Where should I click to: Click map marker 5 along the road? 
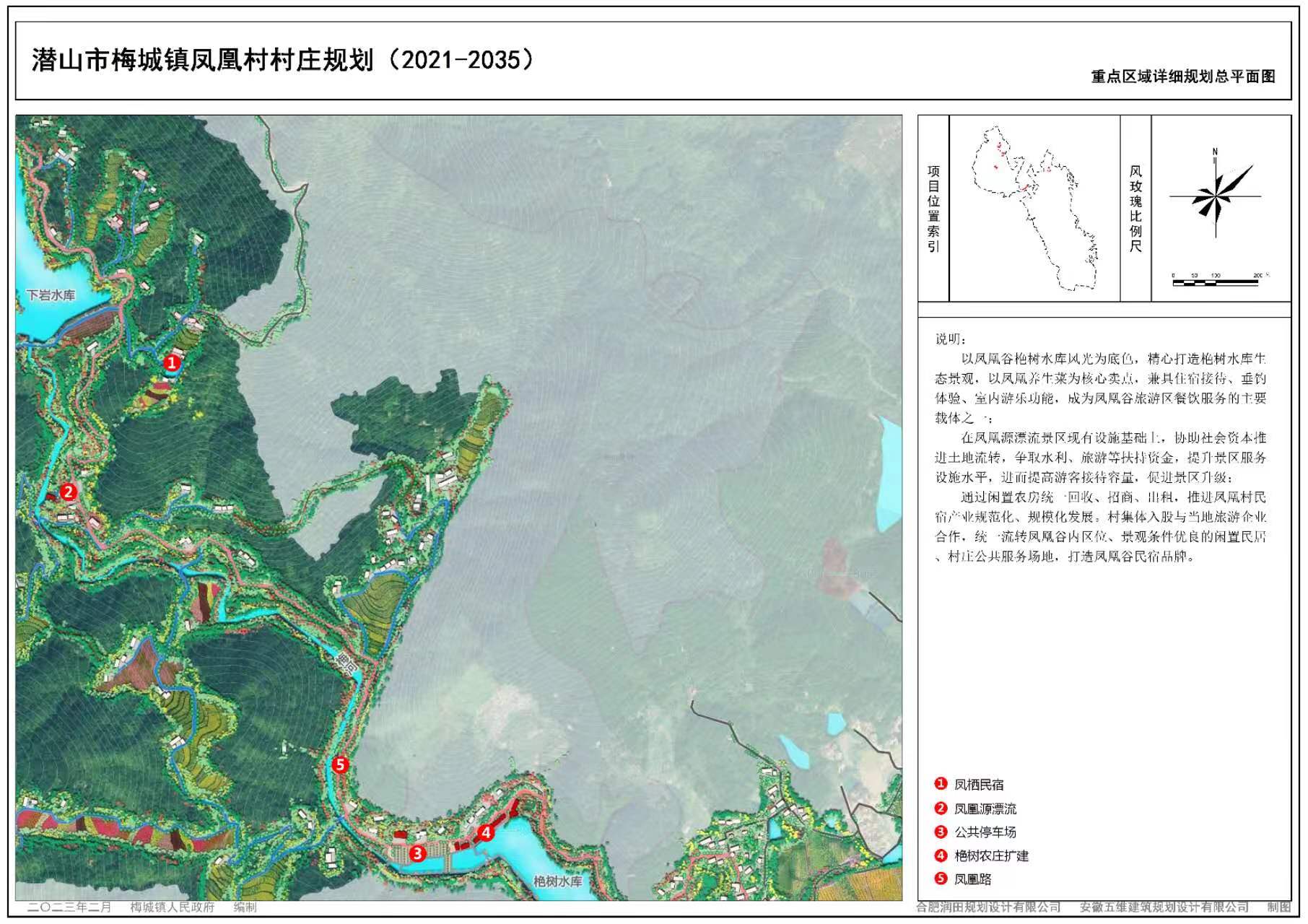coord(340,764)
